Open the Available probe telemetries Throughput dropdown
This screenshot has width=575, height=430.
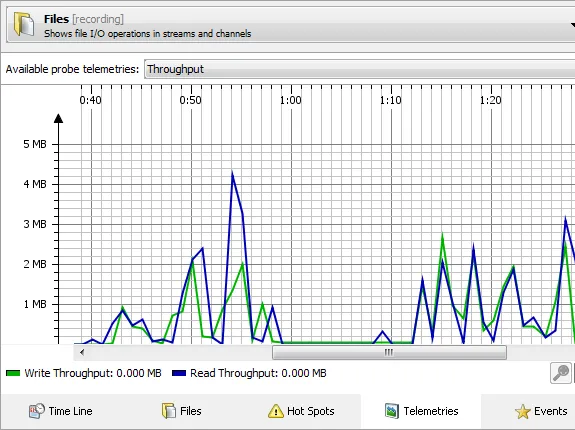(x=360, y=69)
